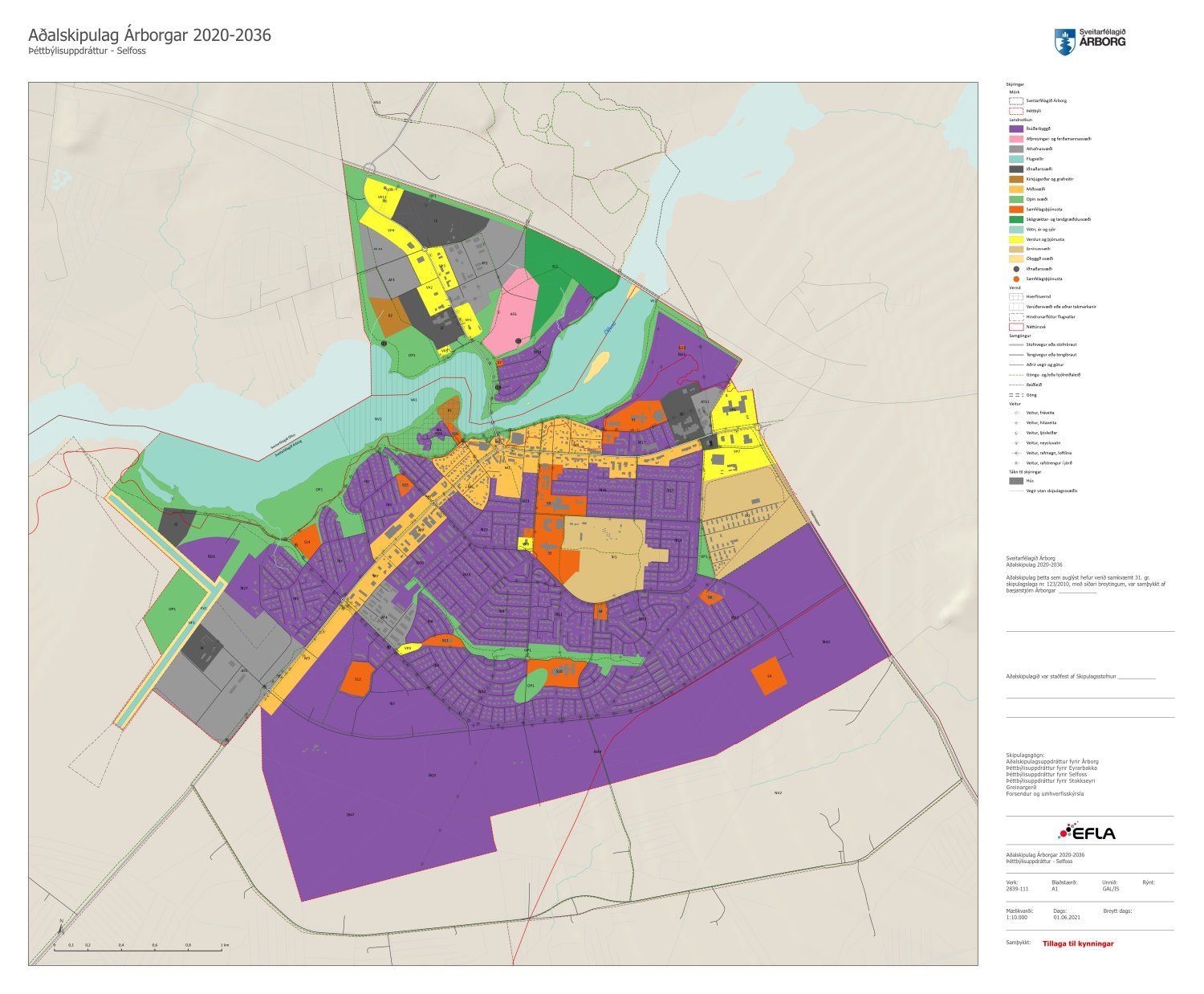Click the large page heading Aðalskipulag Árborgar
Viewport: 1204px width, 994px height.
pos(149,35)
